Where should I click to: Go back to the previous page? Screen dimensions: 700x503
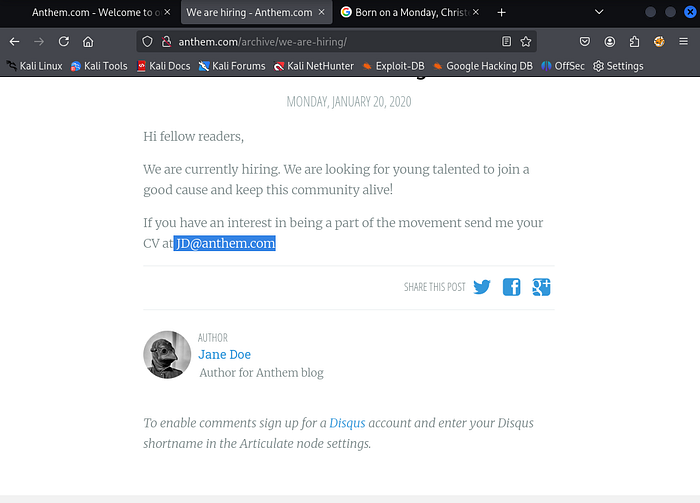point(14,42)
